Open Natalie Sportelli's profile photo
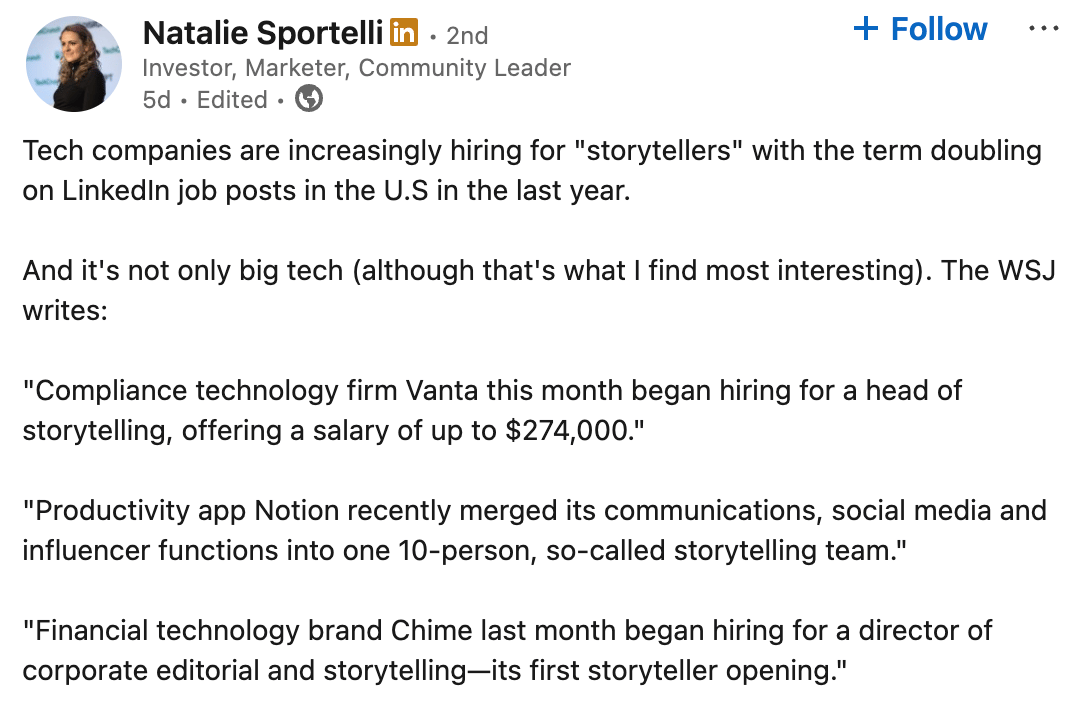This screenshot has height=726, width=1090. pos(73,64)
